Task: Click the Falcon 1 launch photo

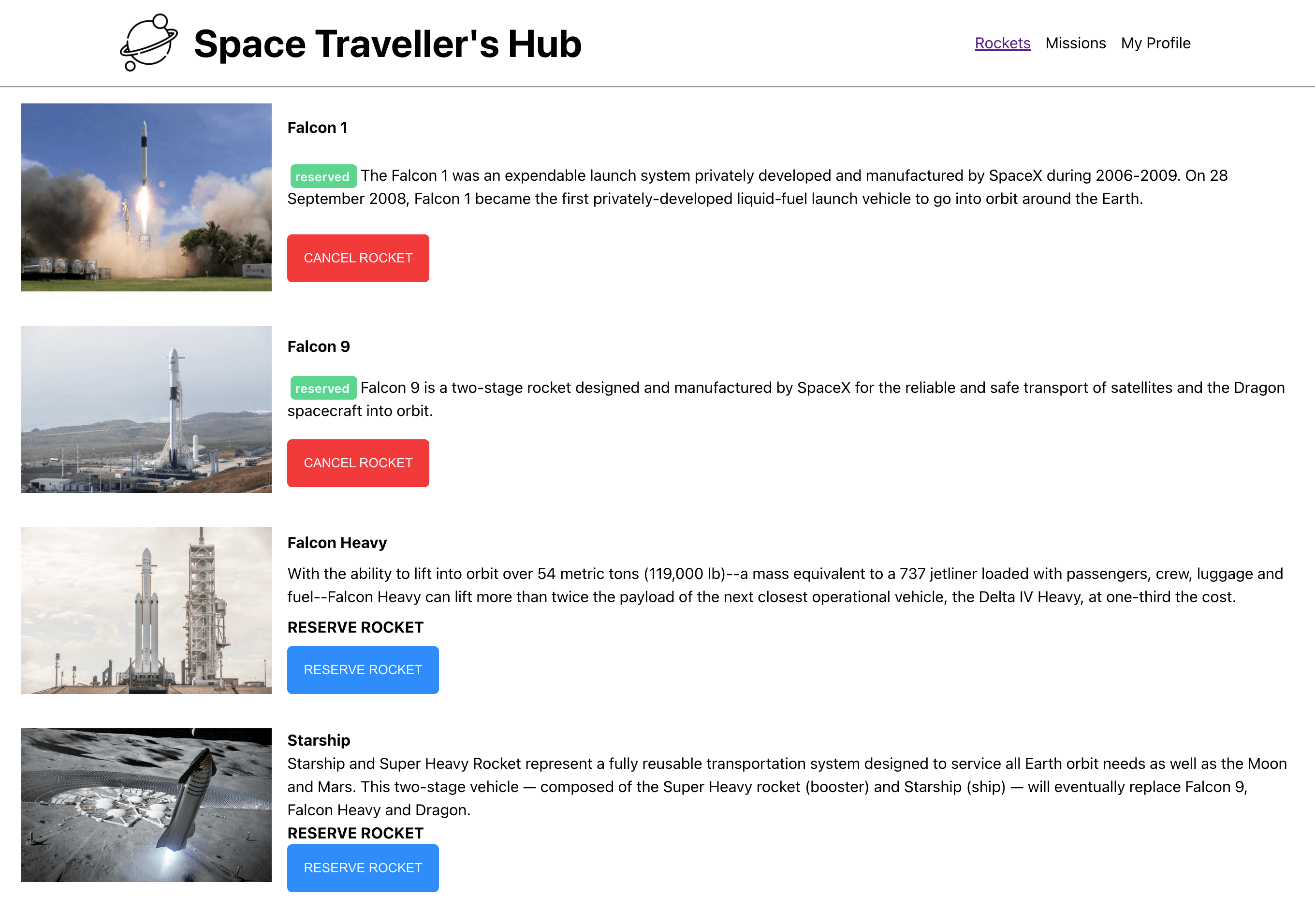Action: click(x=146, y=198)
